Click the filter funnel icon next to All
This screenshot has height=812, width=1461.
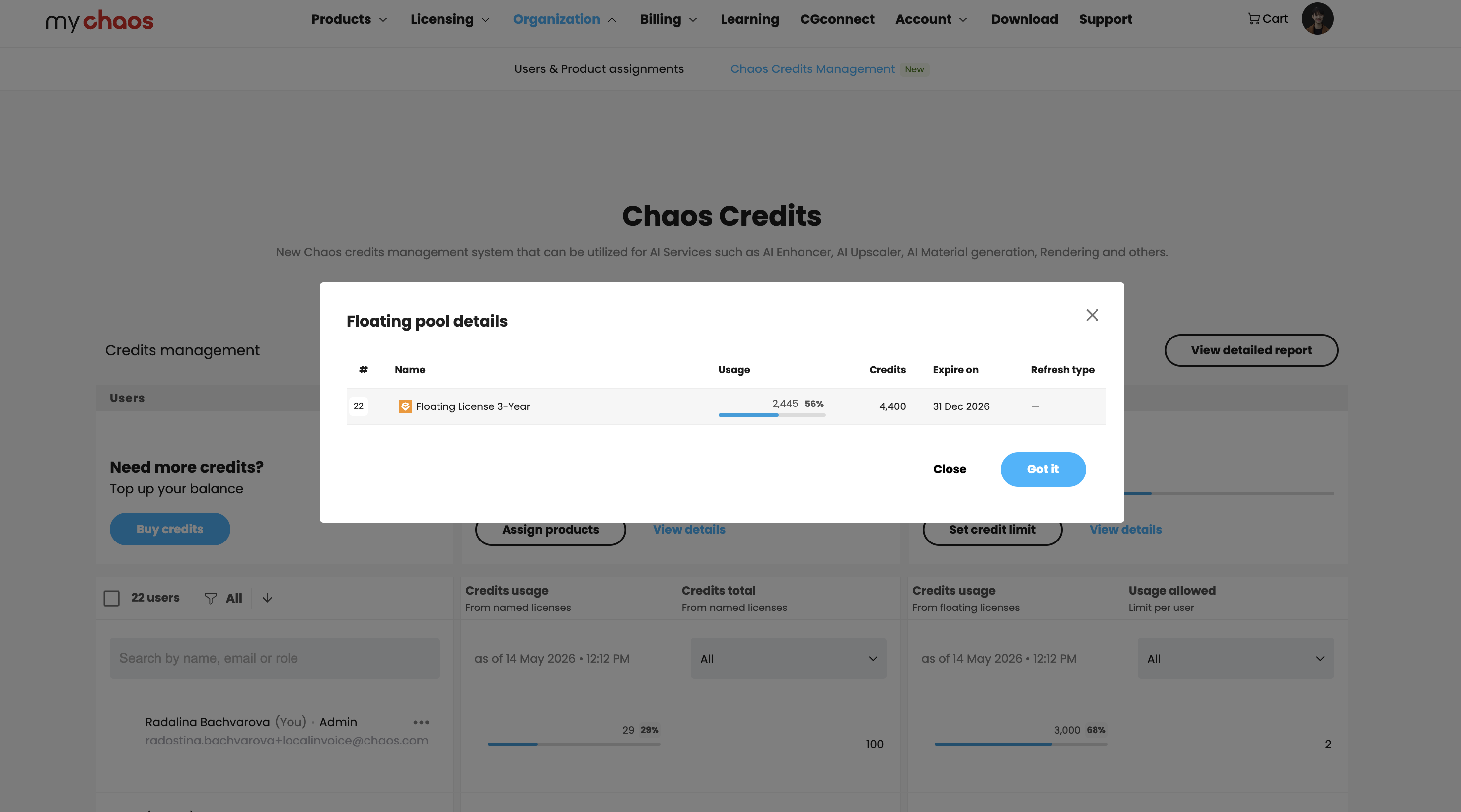point(211,598)
